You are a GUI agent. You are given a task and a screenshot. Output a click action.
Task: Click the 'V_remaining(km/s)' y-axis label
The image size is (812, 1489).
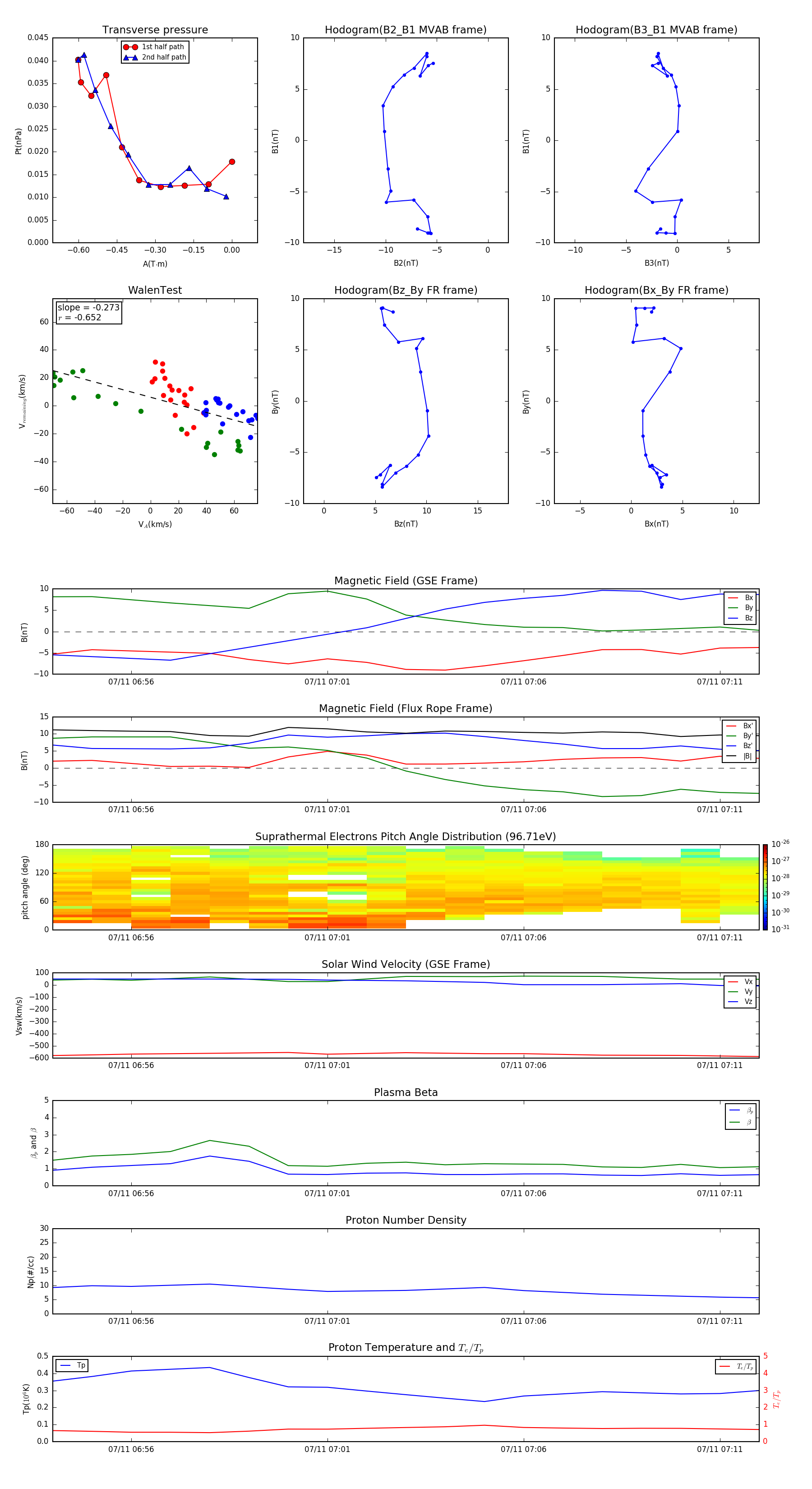(x=22, y=401)
